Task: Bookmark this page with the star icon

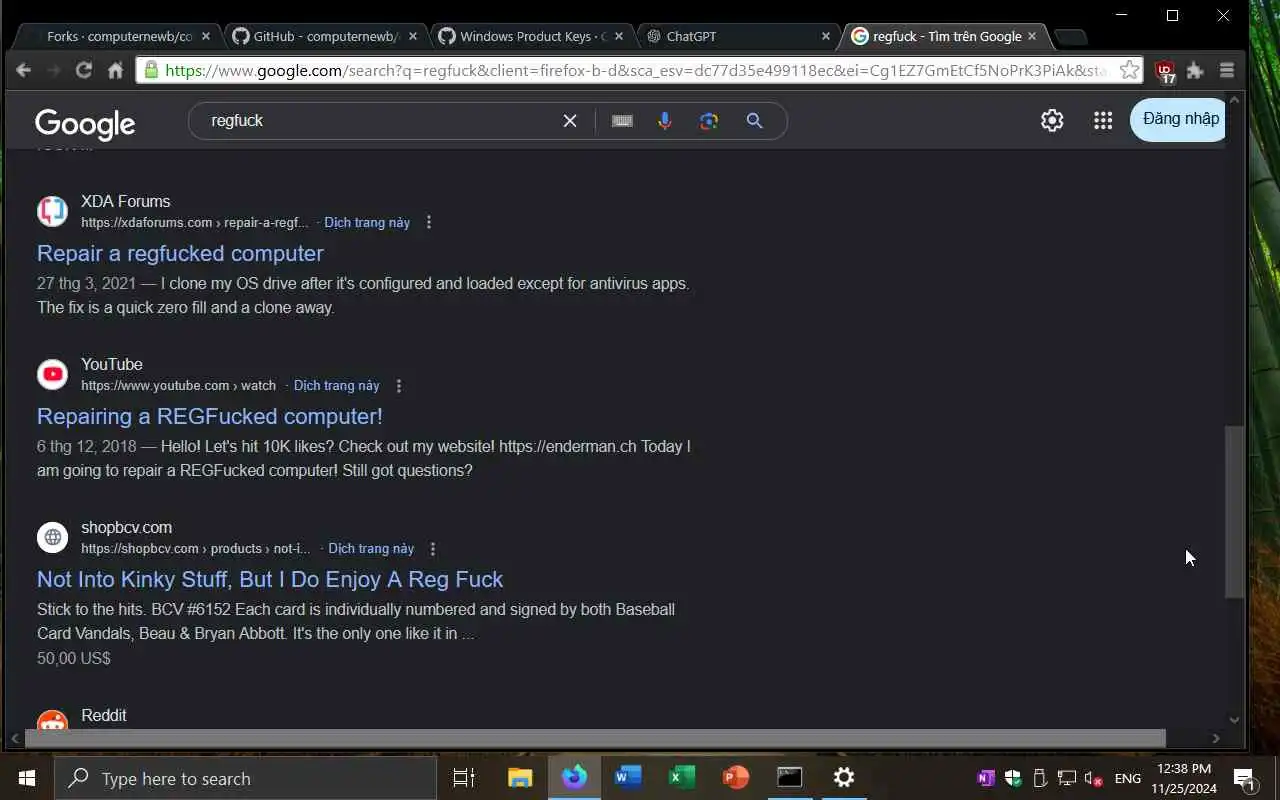Action: (1129, 70)
